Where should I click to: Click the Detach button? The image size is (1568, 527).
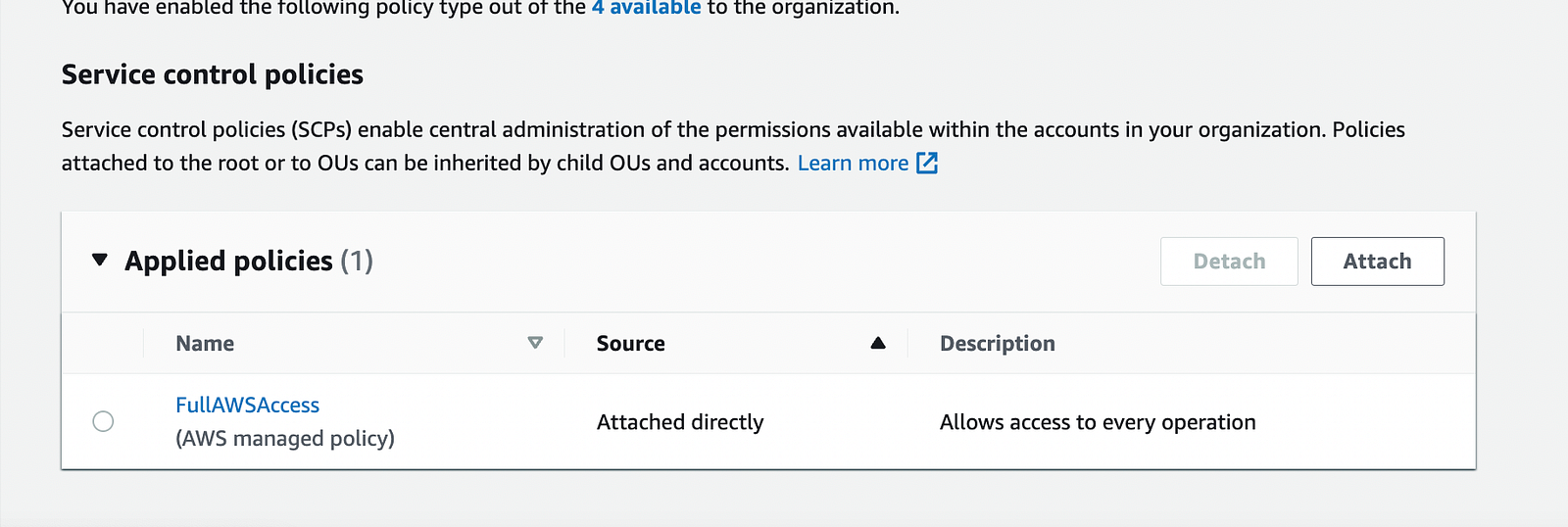click(1229, 262)
